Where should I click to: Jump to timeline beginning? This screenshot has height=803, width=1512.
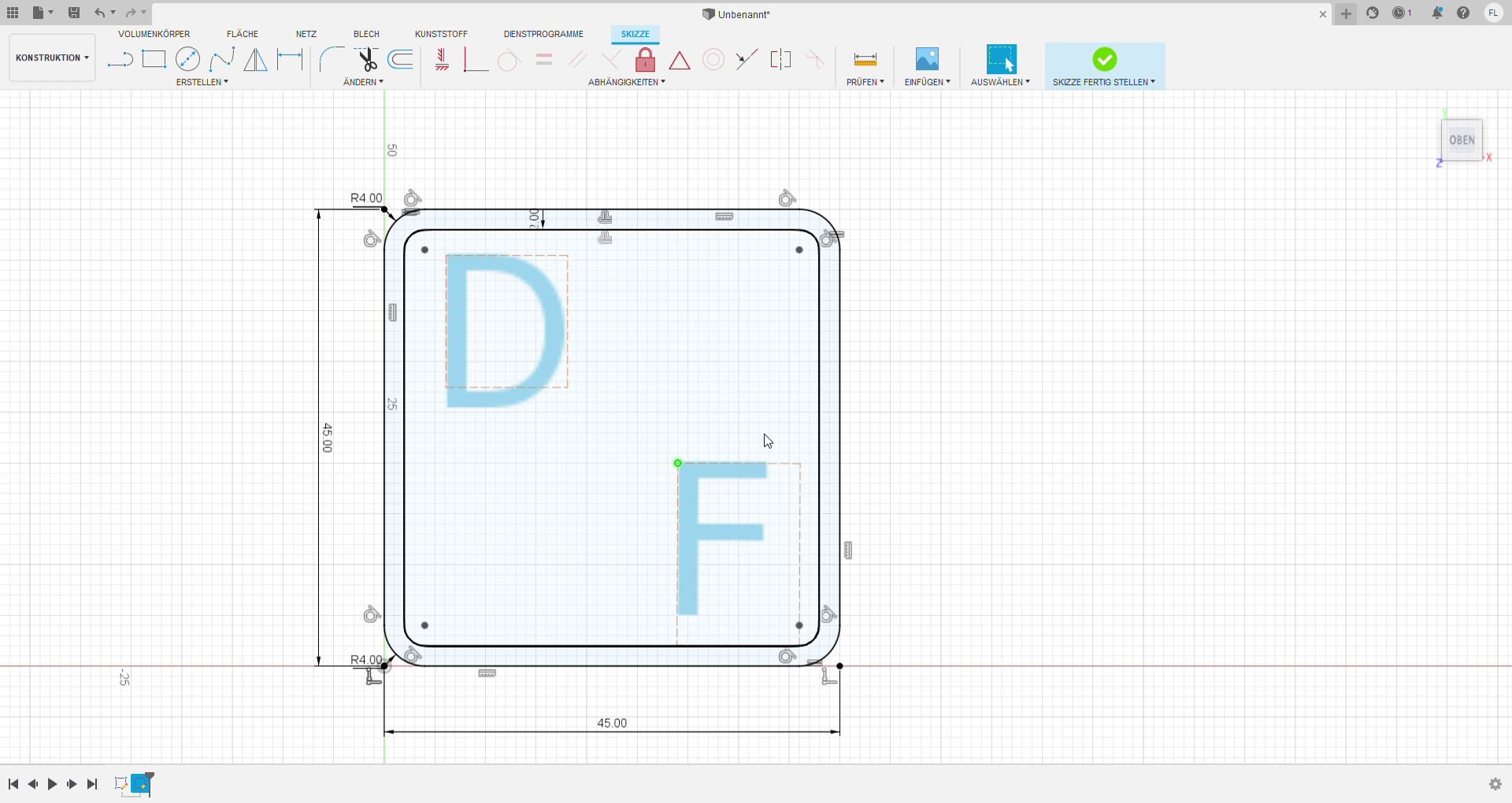[13, 784]
